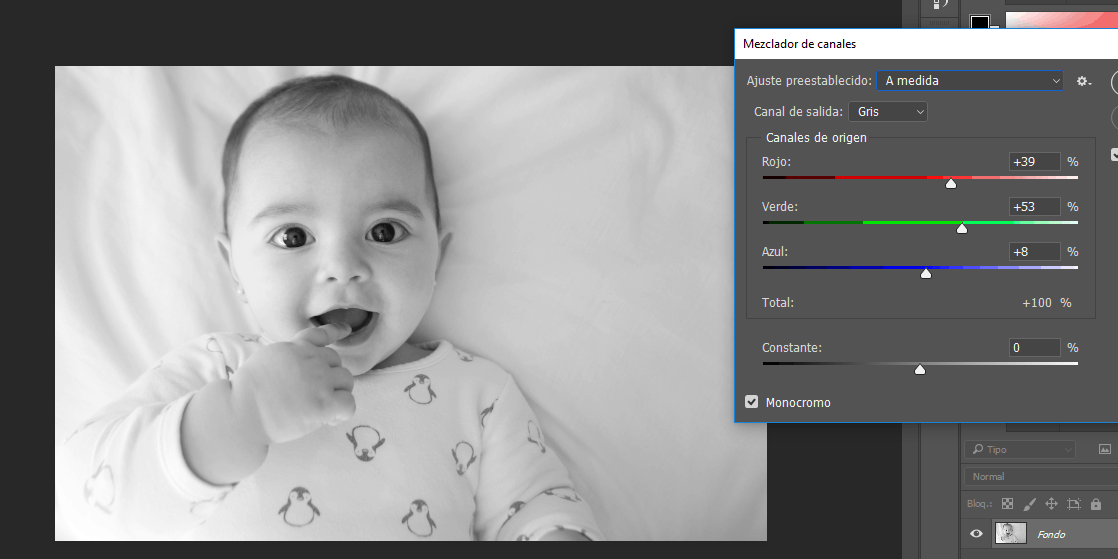Image resolution: width=1118 pixels, height=559 pixels.
Task: Click the Azul slider handle
Action: (925, 274)
